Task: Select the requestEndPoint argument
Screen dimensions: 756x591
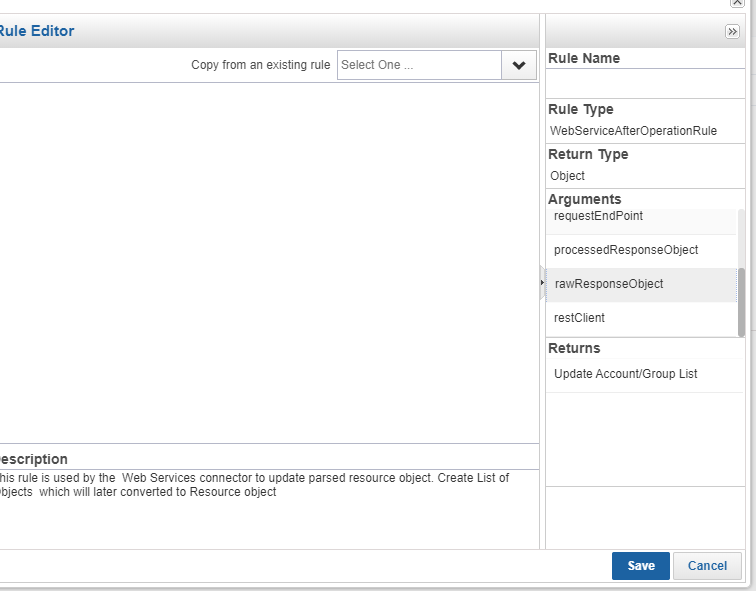Action: tap(598, 216)
